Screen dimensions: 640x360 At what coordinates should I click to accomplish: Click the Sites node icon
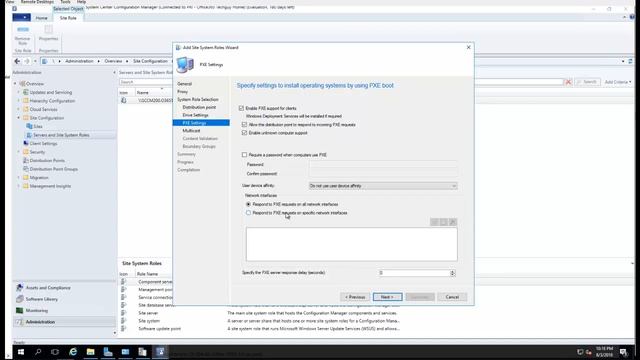29,127
